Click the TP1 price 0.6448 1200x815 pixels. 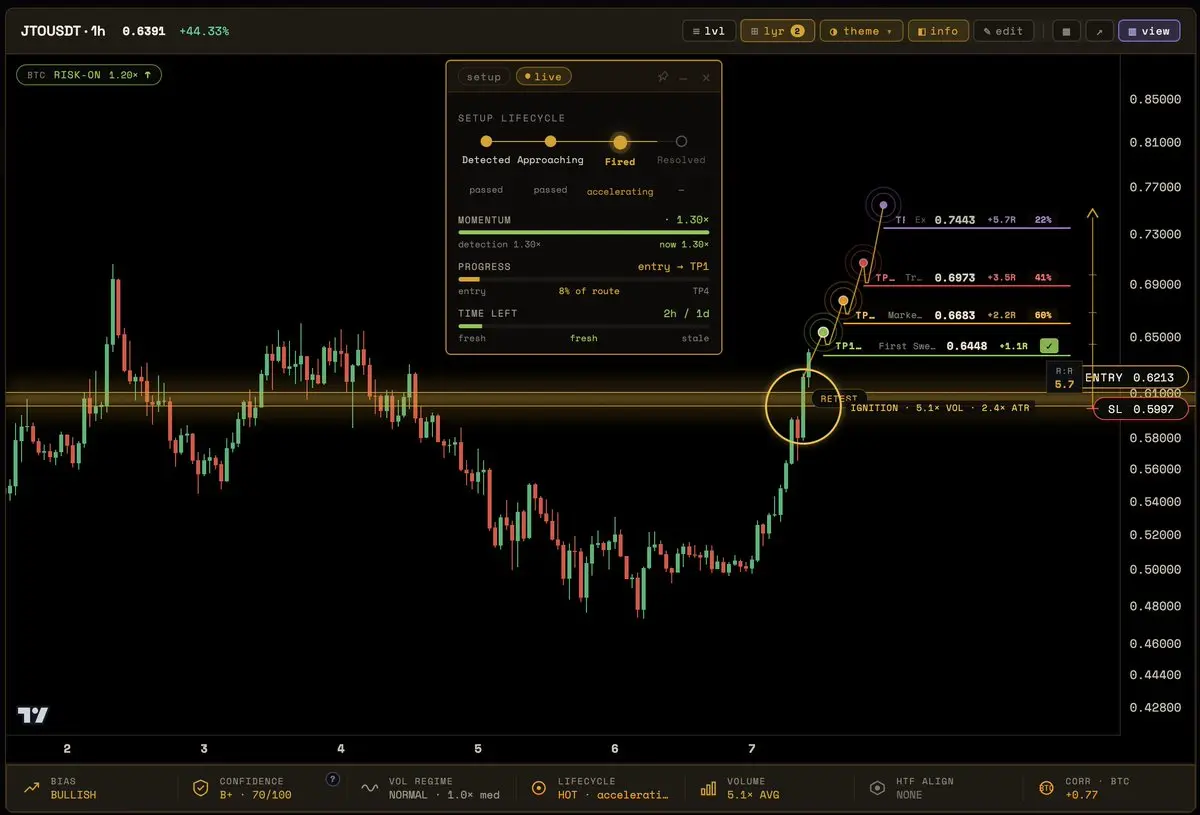(967, 346)
